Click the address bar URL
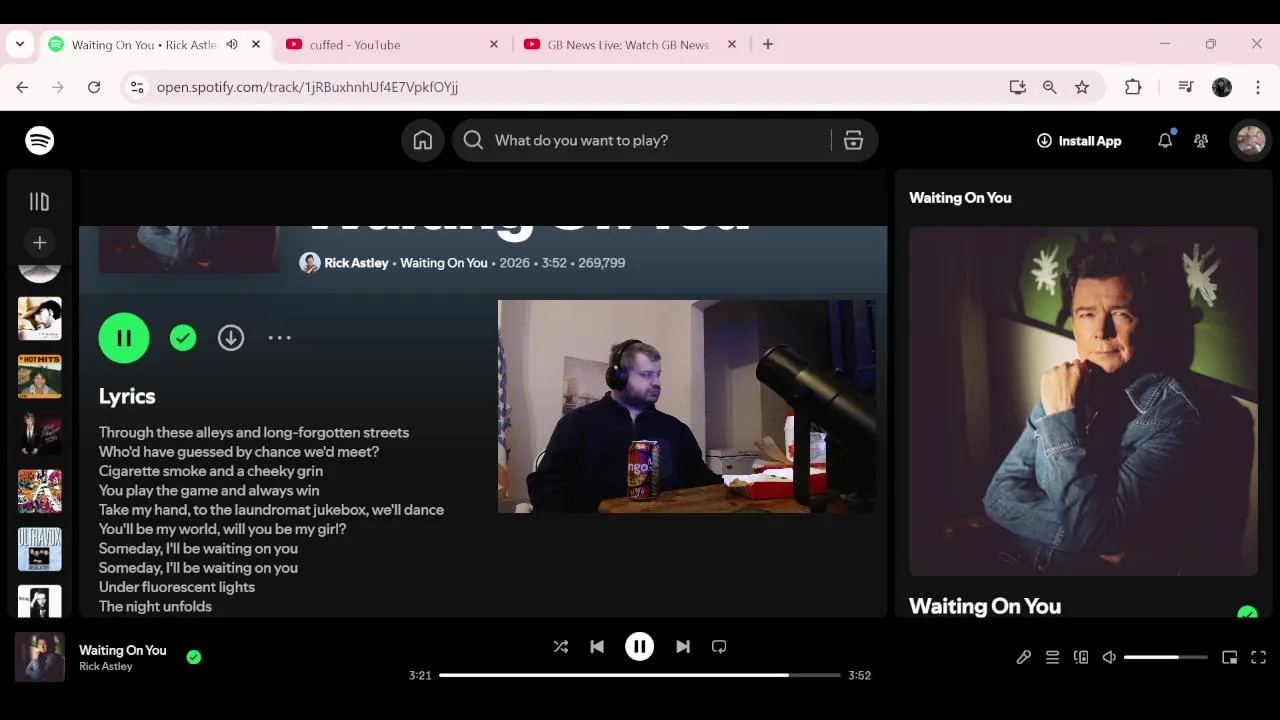This screenshot has width=1280, height=720. point(308,87)
